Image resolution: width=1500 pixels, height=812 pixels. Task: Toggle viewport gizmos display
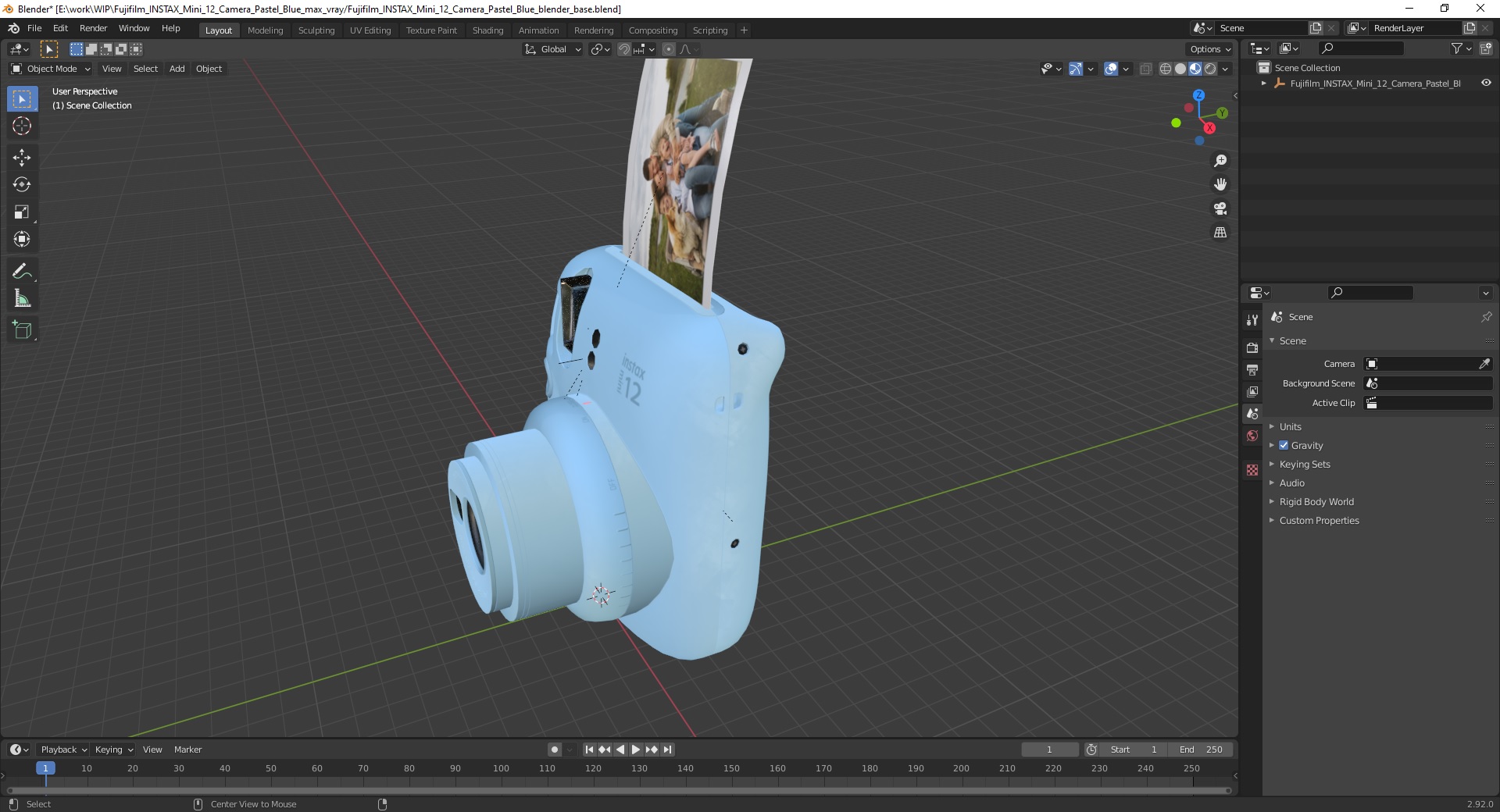(1076, 69)
